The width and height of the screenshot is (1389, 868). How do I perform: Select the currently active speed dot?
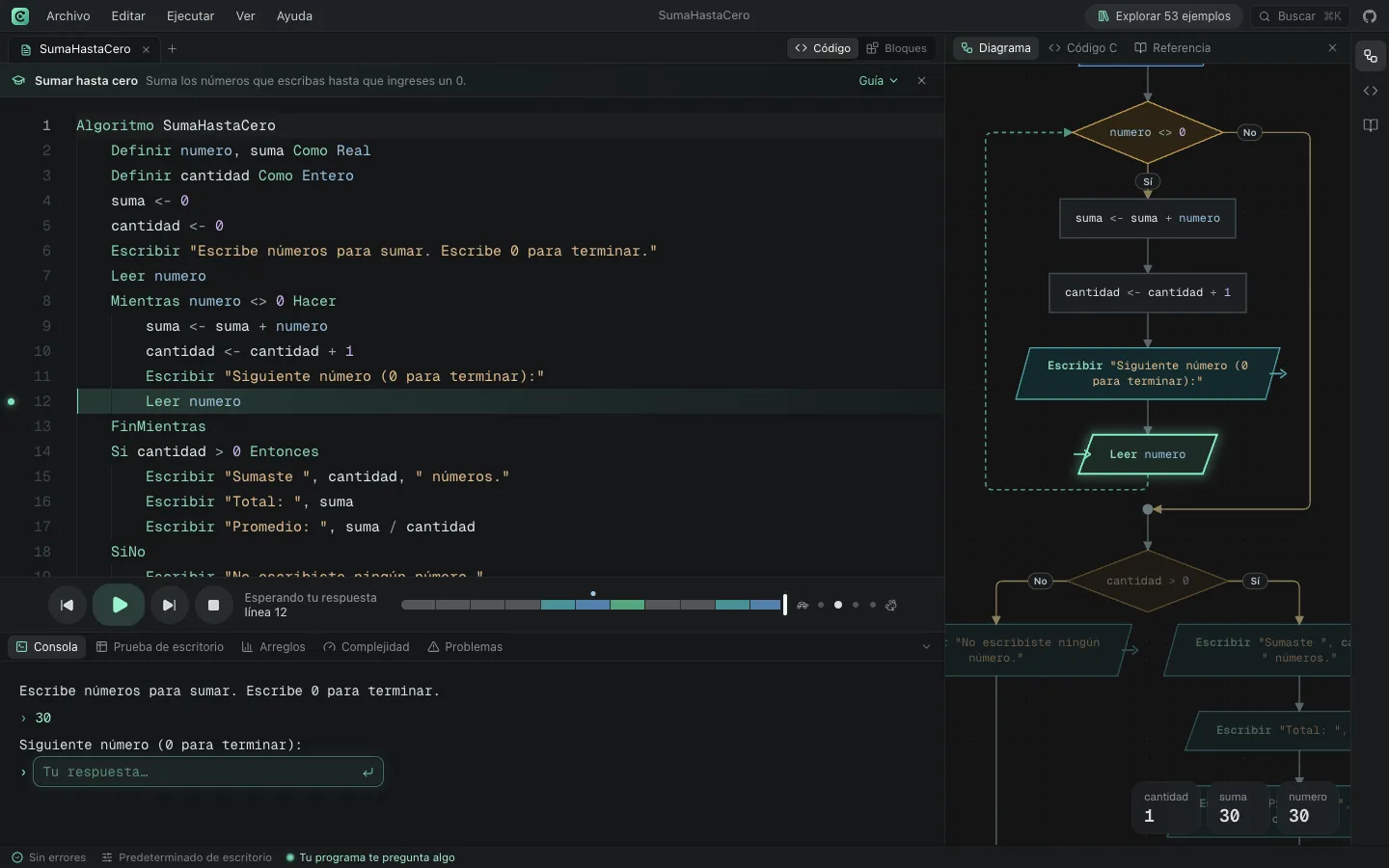coord(838,606)
